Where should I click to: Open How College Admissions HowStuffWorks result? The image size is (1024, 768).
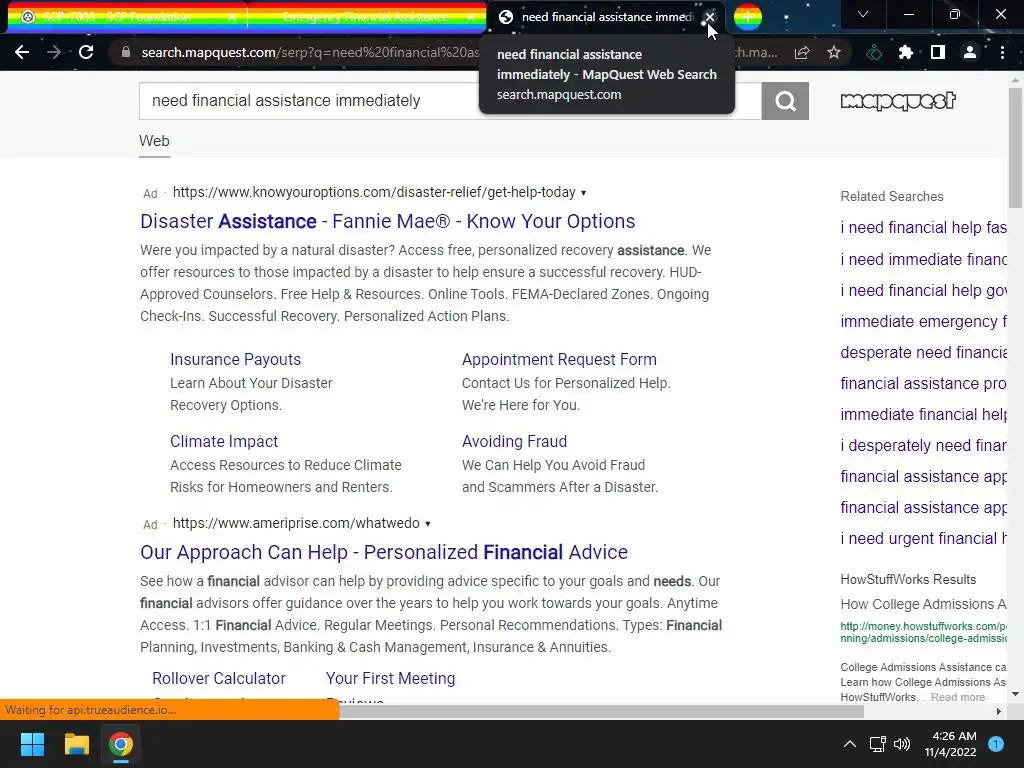coord(923,604)
